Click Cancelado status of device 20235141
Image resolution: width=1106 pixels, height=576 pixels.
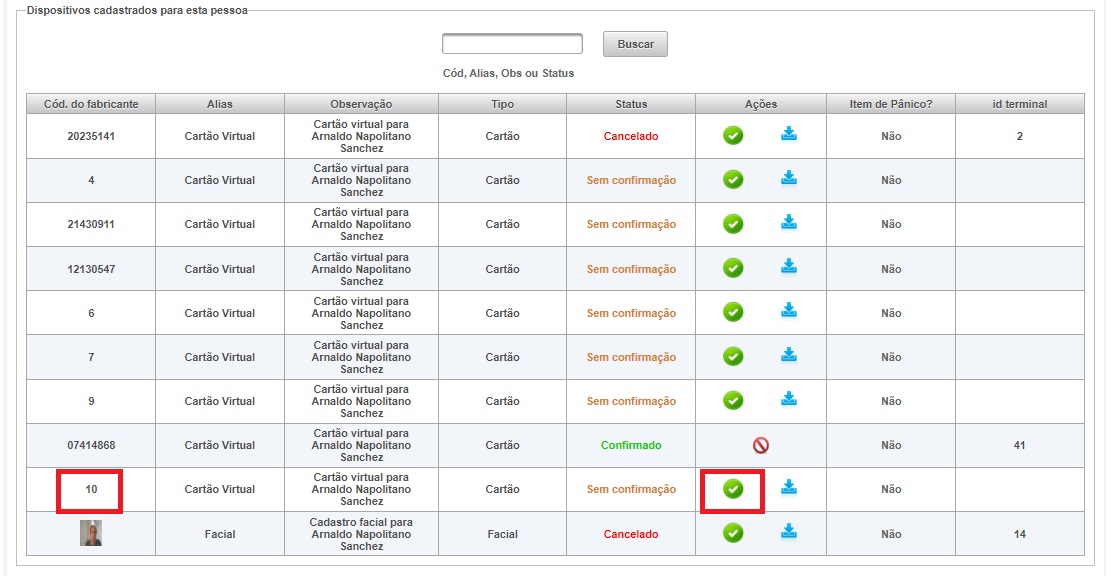point(631,136)
